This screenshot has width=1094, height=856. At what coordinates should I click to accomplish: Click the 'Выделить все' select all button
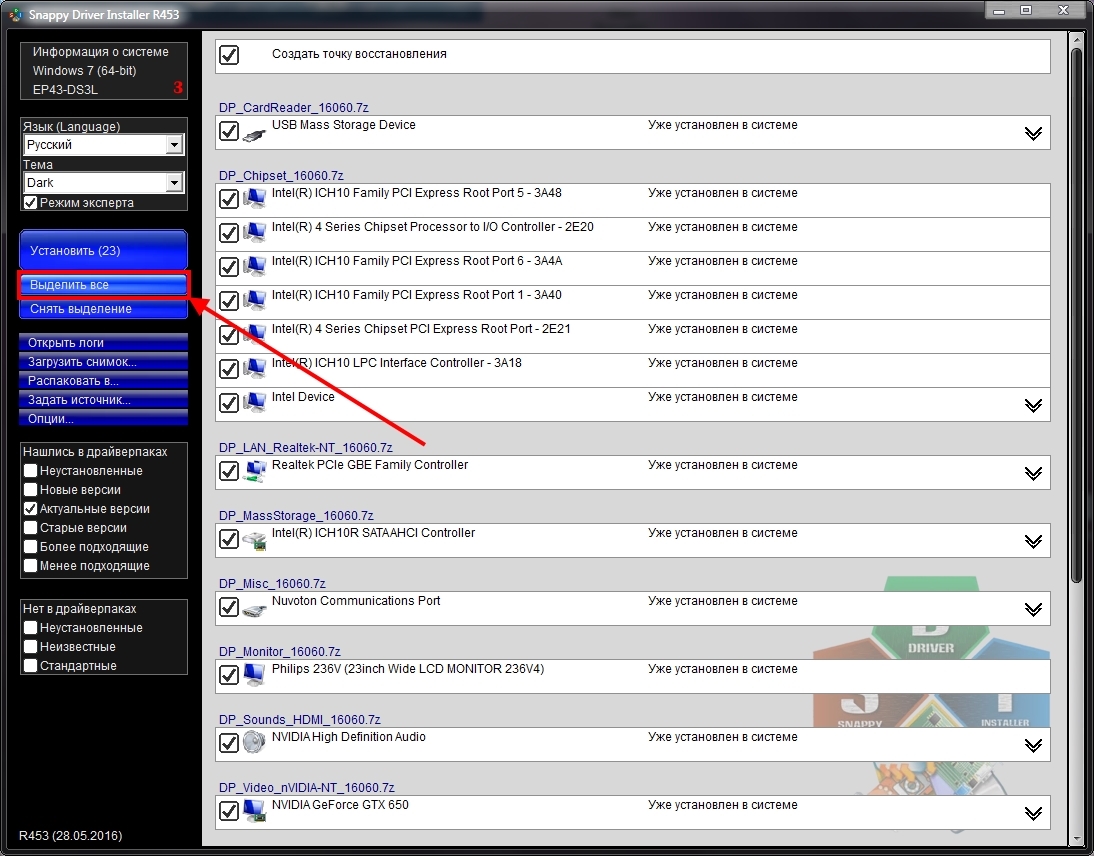pyautogui.click(x=103, y=285)
